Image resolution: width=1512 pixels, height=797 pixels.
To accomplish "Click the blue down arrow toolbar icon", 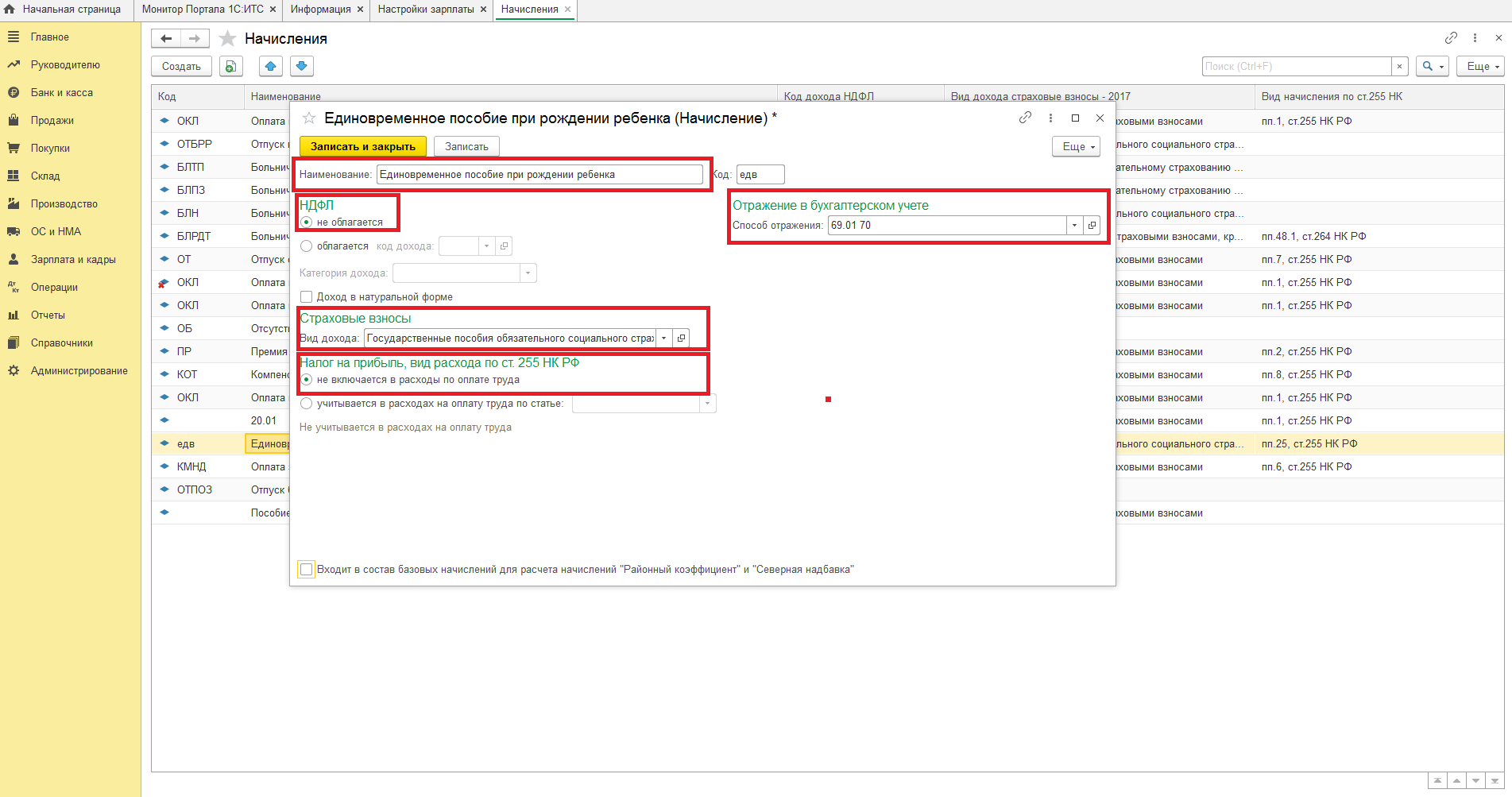I will pos(301,66).
